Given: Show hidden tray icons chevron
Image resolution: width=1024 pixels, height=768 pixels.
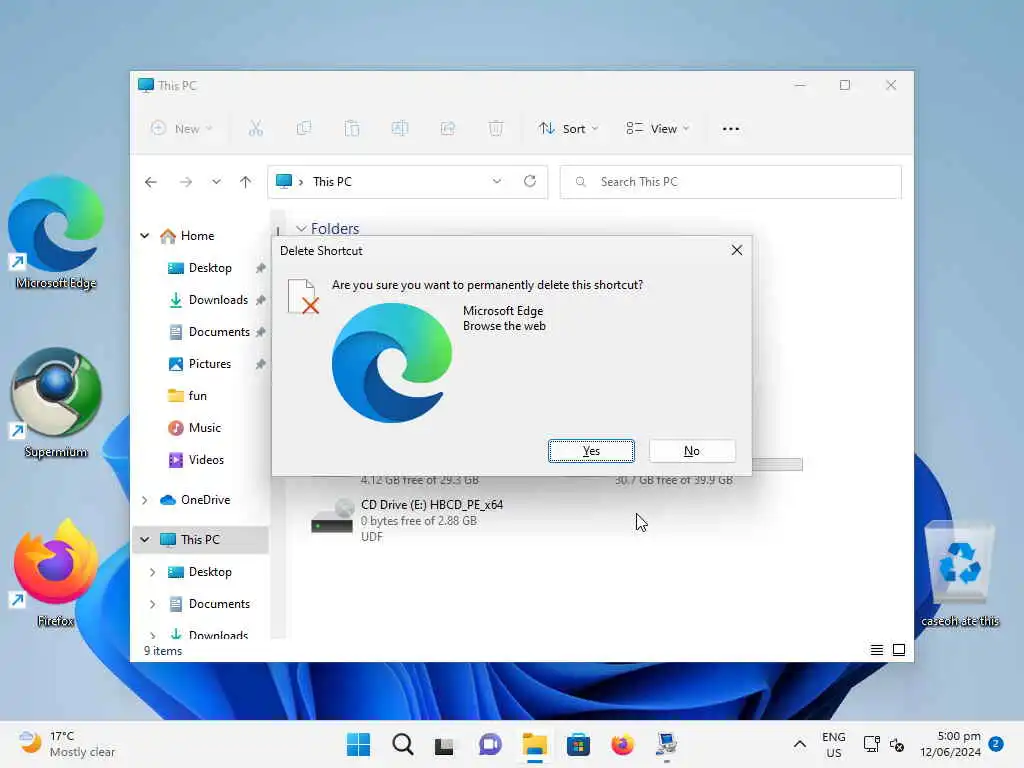Looking at the screenshot, I should (x=799, y=744).
